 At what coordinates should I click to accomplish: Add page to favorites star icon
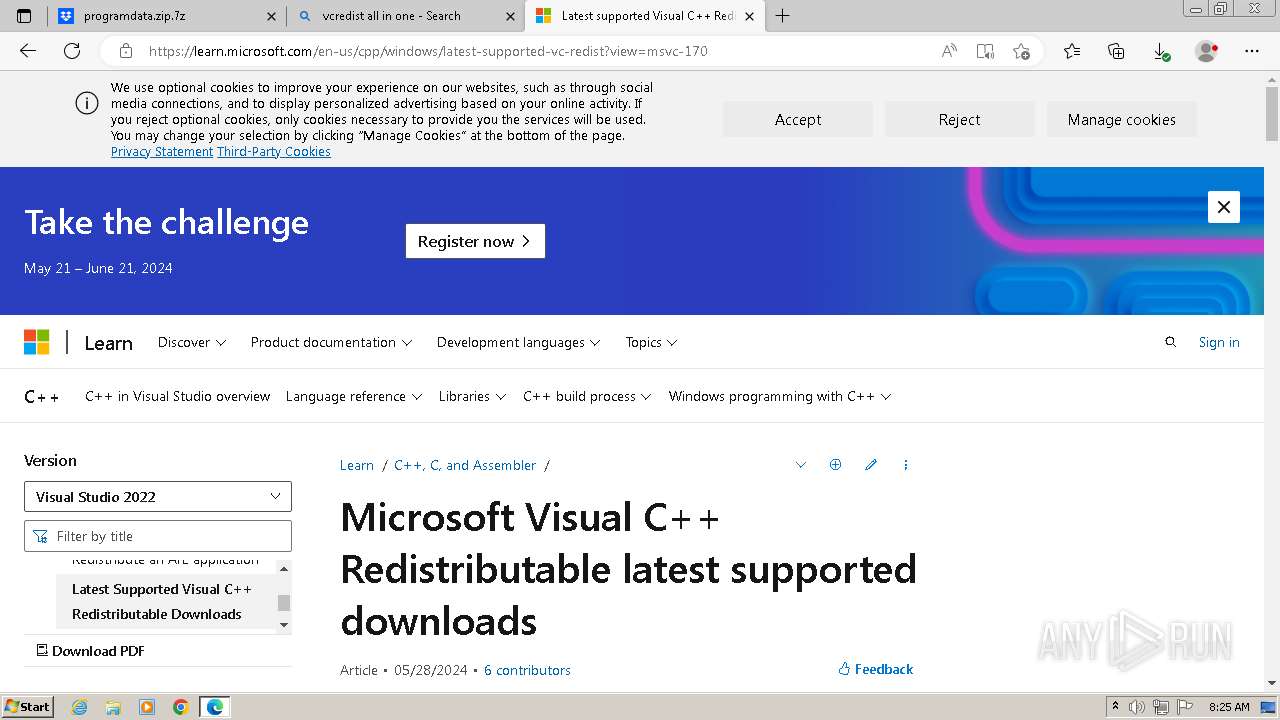tap(1021, 51)
